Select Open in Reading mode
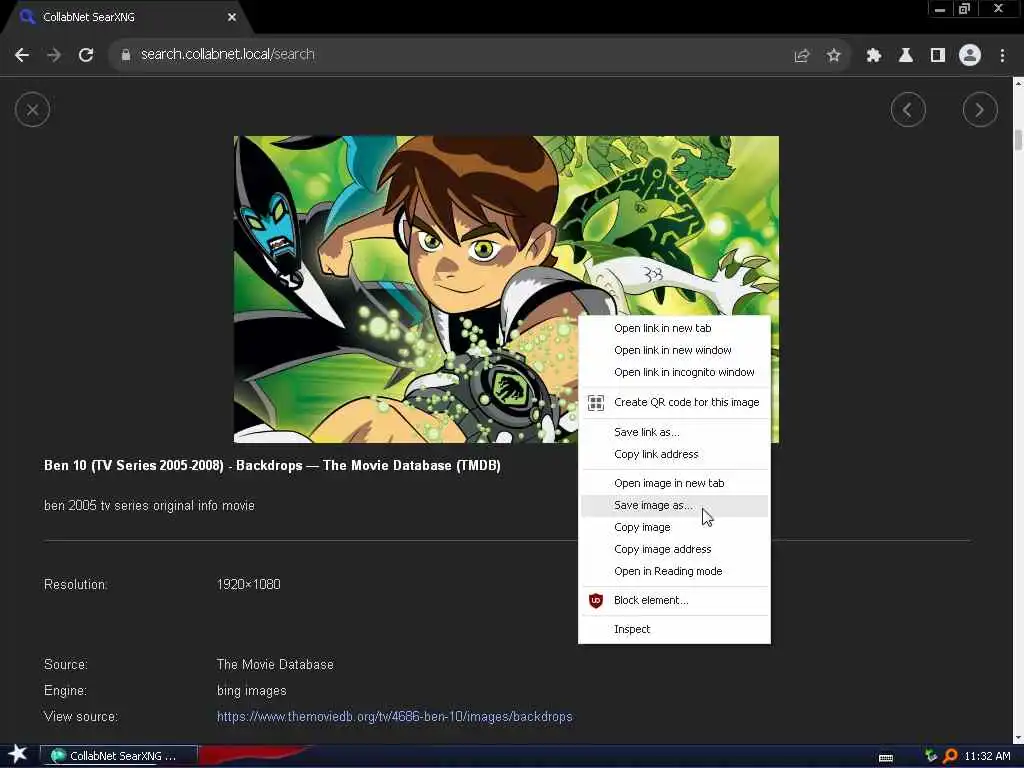Image resolution: width=1024 pixels, height=768 pixels. click(x=674, y=571)
